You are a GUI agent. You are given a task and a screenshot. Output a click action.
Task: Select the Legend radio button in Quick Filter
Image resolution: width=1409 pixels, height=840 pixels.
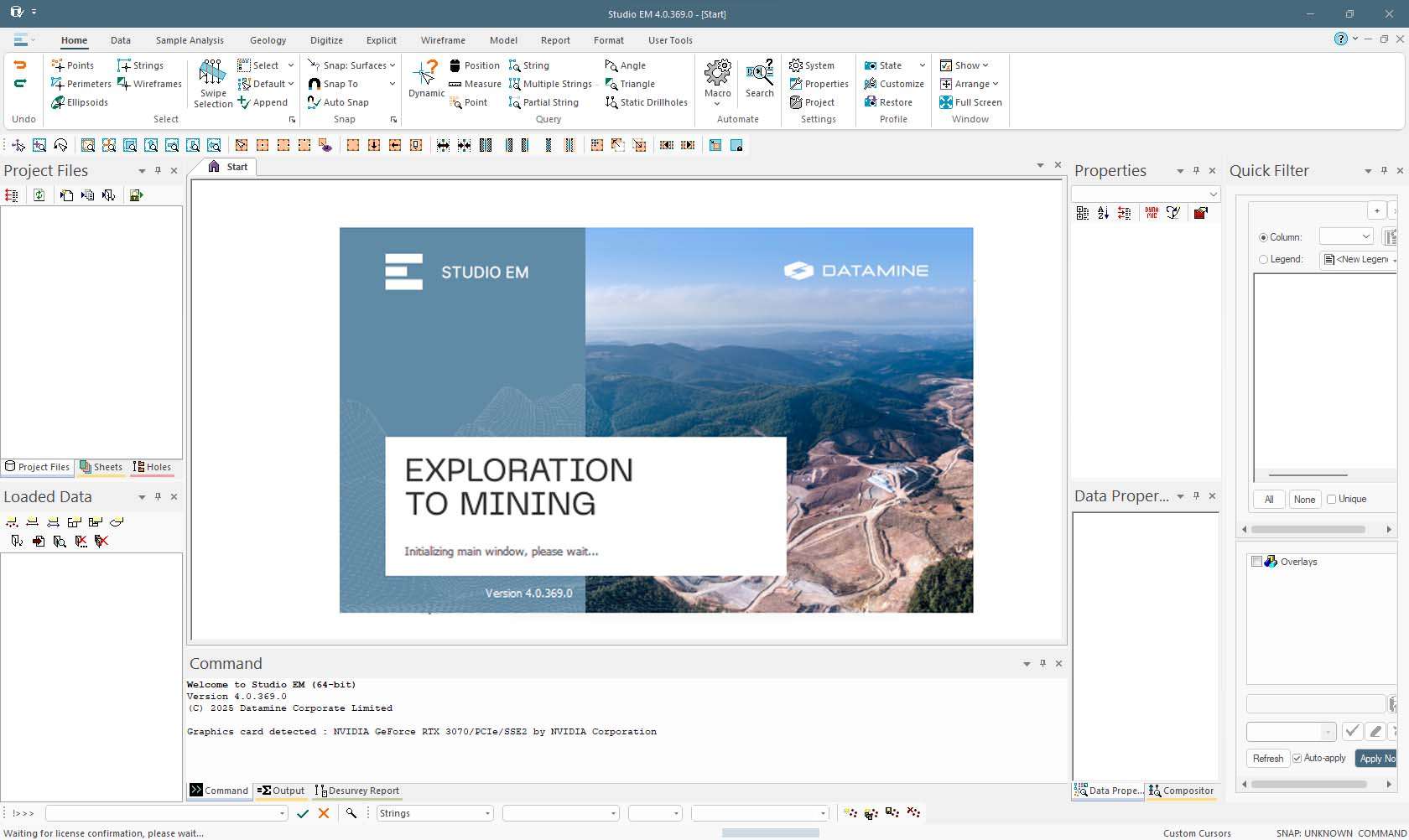pos(1264,259)
